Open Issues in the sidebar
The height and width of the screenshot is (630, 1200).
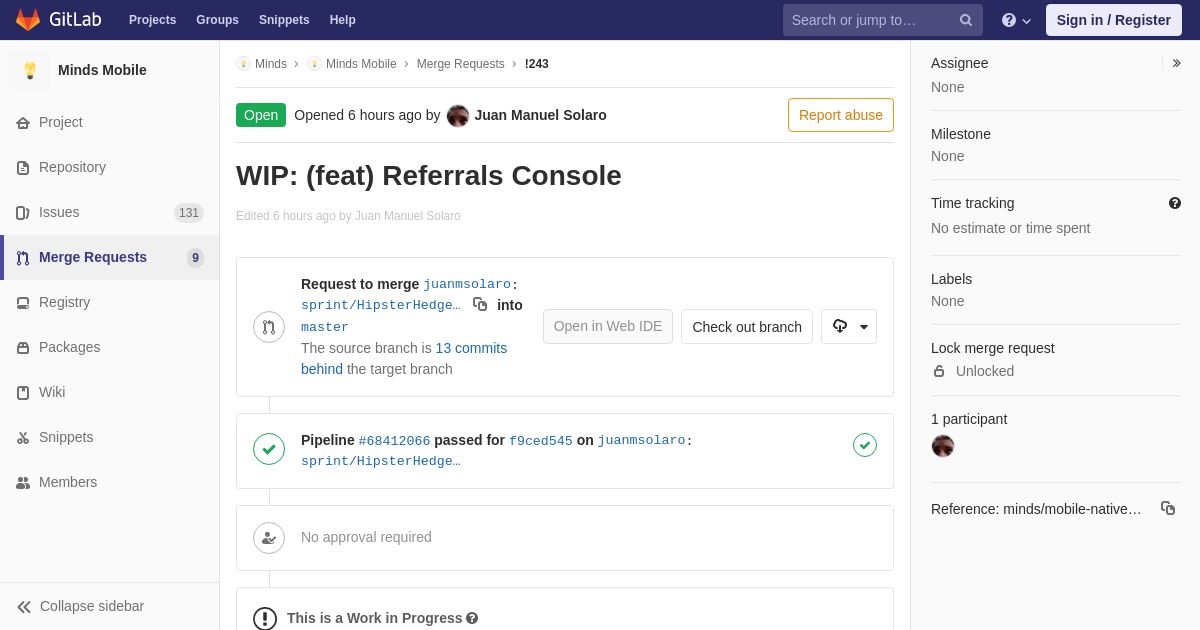(59, 212)
